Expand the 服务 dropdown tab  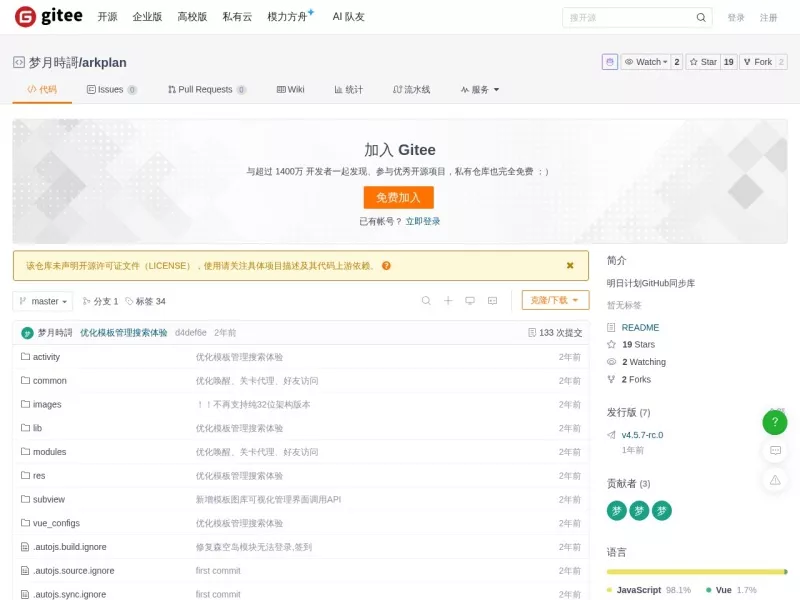click(480, 90)
